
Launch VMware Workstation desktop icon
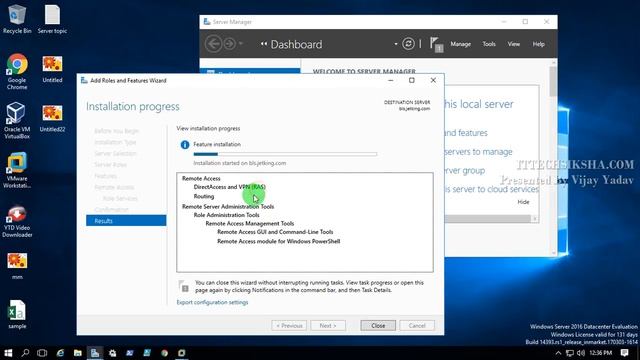pyautogui.click(x=17, y=170)
